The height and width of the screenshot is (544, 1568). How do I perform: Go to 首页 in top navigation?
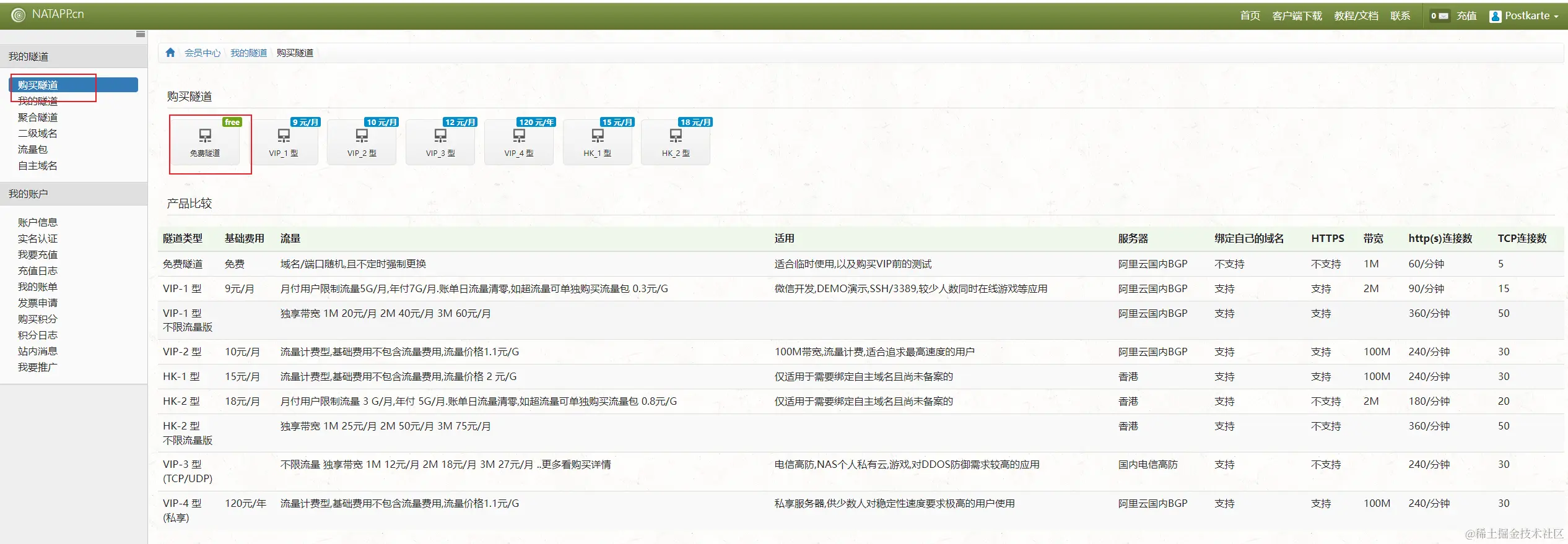pos(1250,16)
